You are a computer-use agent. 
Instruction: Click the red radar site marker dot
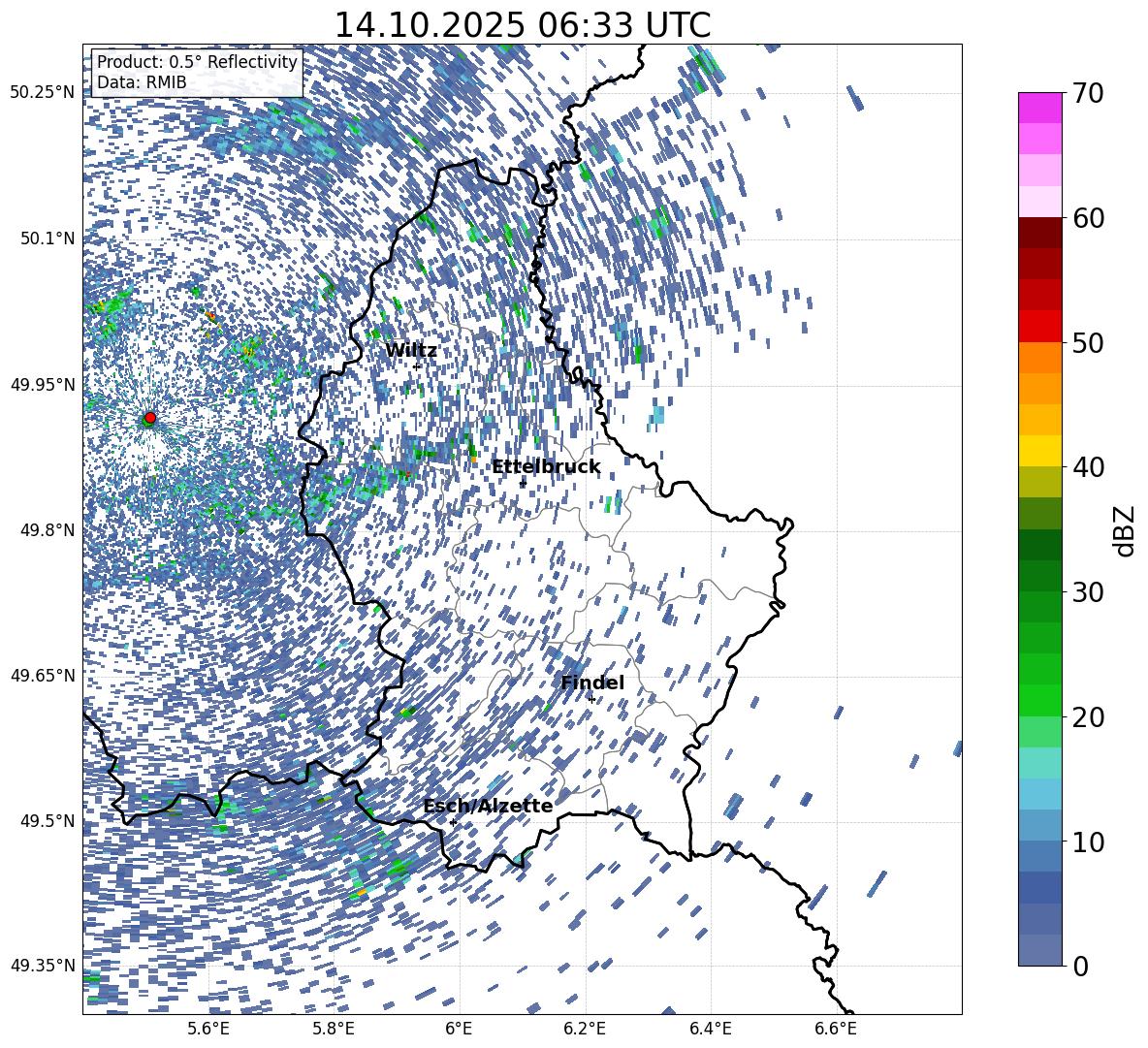click(150, 418)
